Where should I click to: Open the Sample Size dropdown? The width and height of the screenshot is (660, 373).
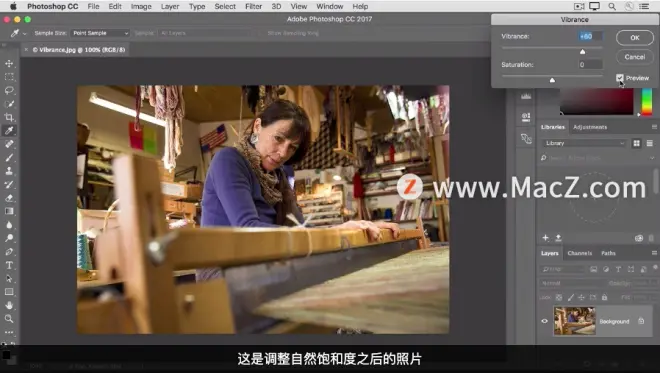click(x=100, y=33)
